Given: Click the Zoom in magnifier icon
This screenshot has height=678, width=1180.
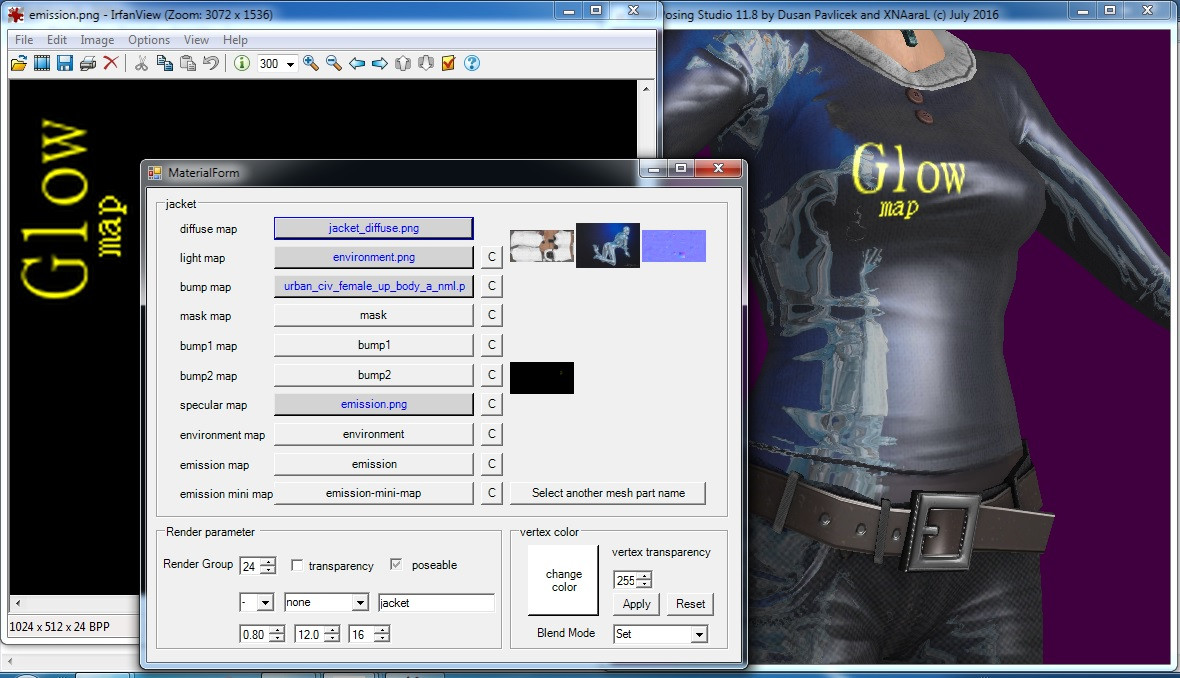Looking at the screenshot, I should (x=310, y=63).
